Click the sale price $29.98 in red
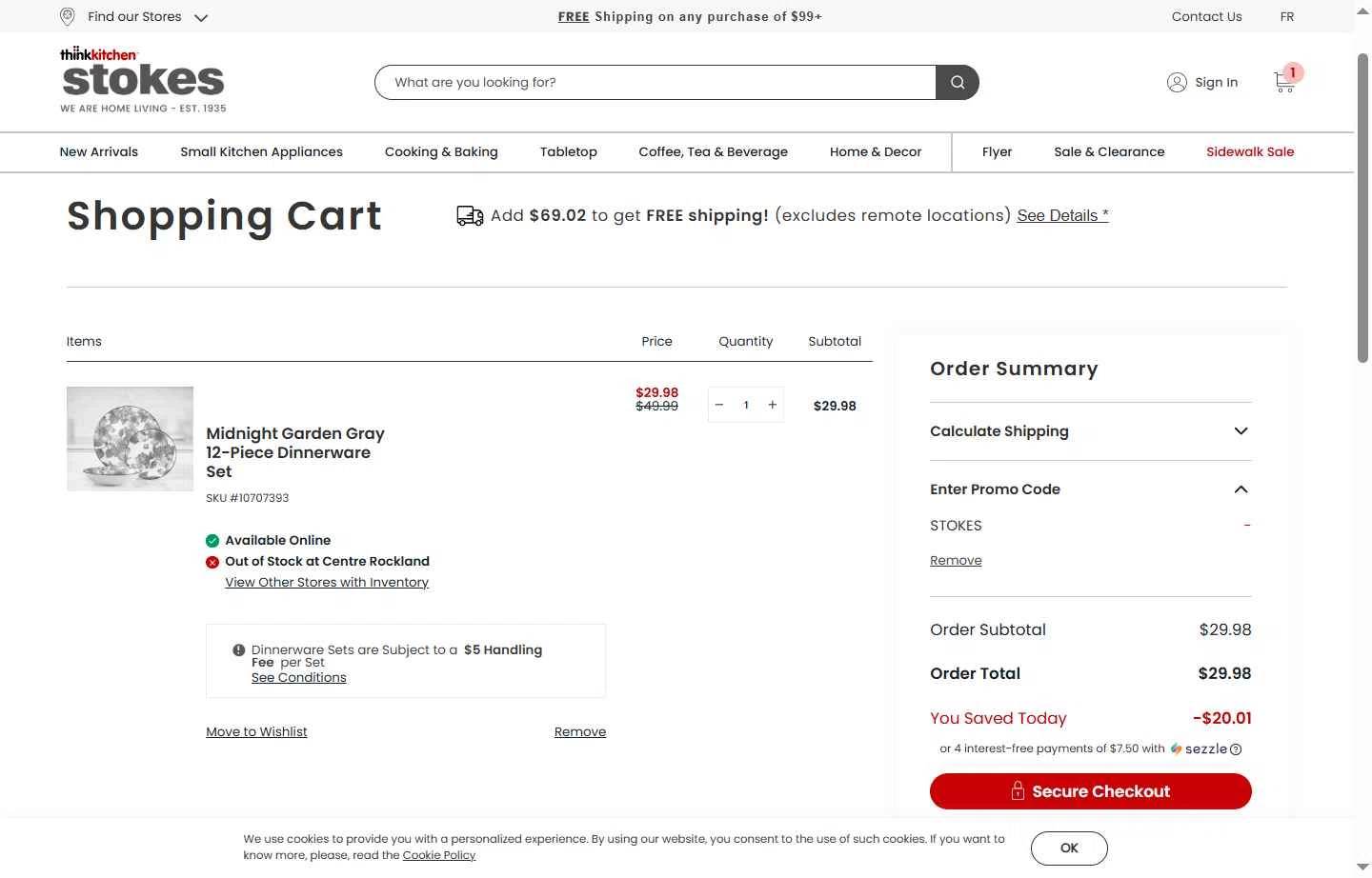 coord(657,392)
